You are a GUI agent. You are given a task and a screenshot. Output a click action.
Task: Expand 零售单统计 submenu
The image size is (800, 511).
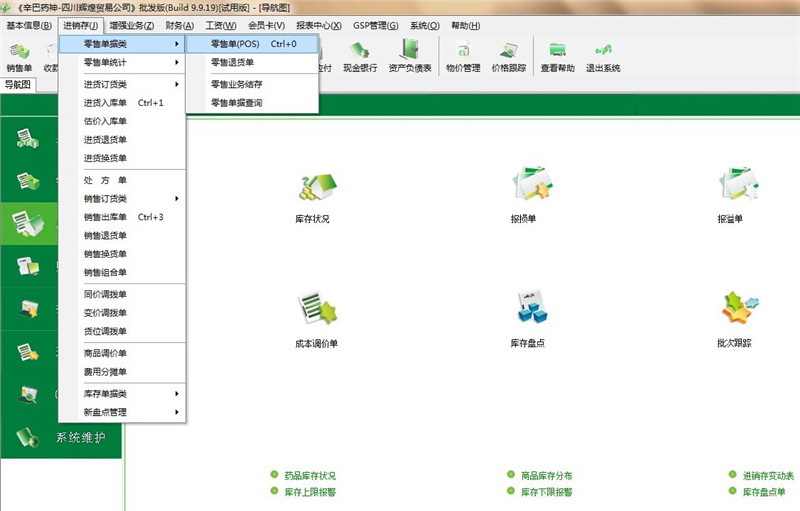(121, 62)
